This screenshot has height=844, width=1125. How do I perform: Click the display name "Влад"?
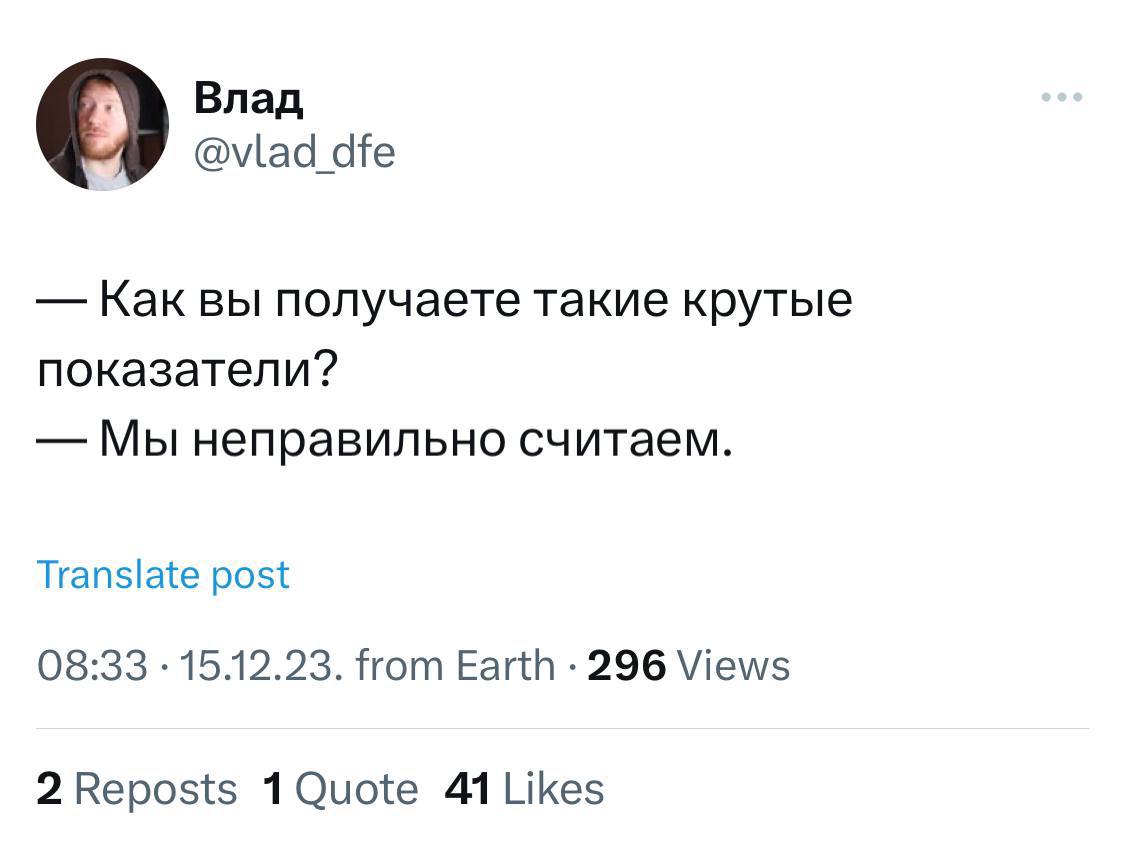247,97
